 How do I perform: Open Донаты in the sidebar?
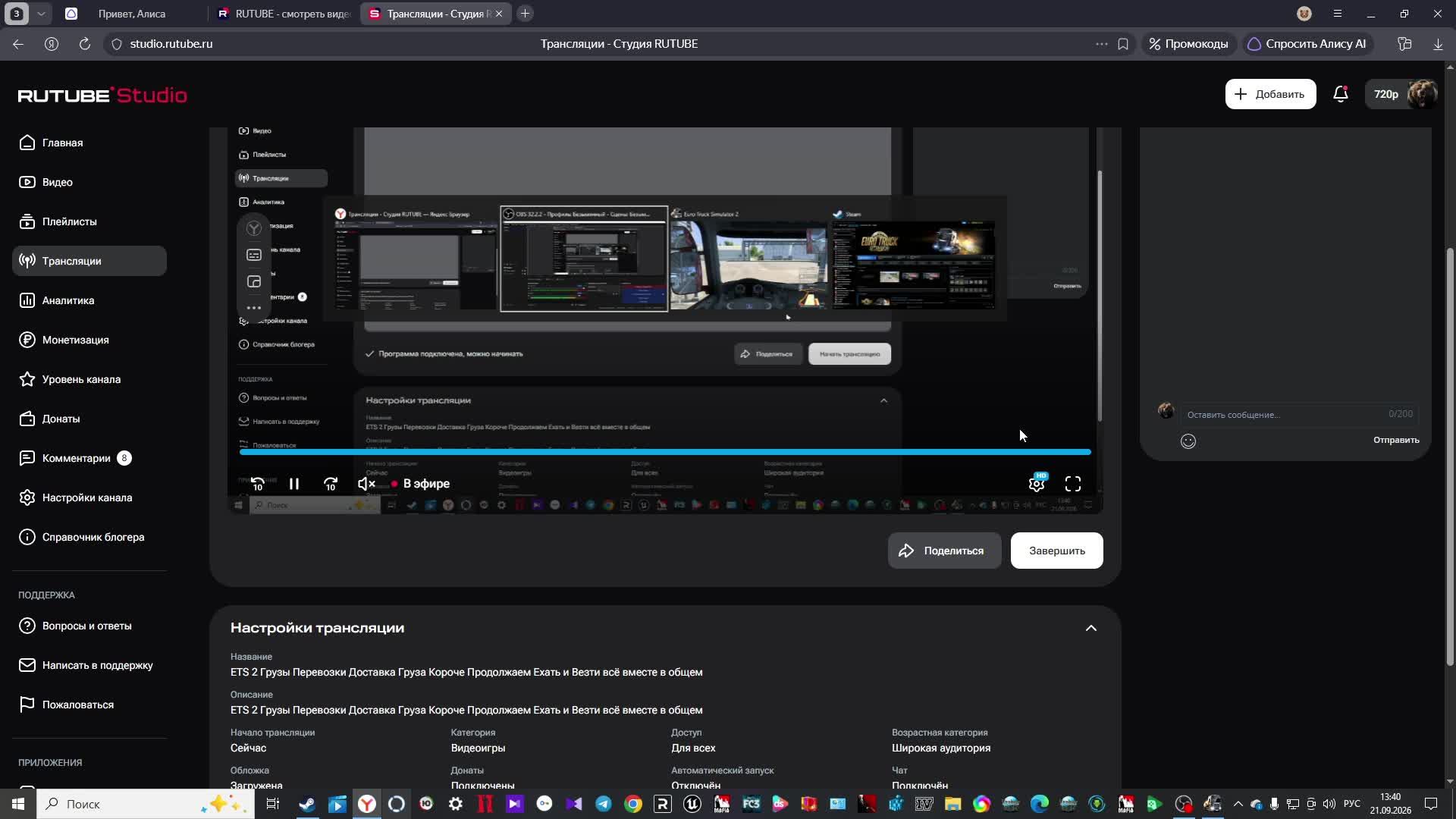pos(50,419)
